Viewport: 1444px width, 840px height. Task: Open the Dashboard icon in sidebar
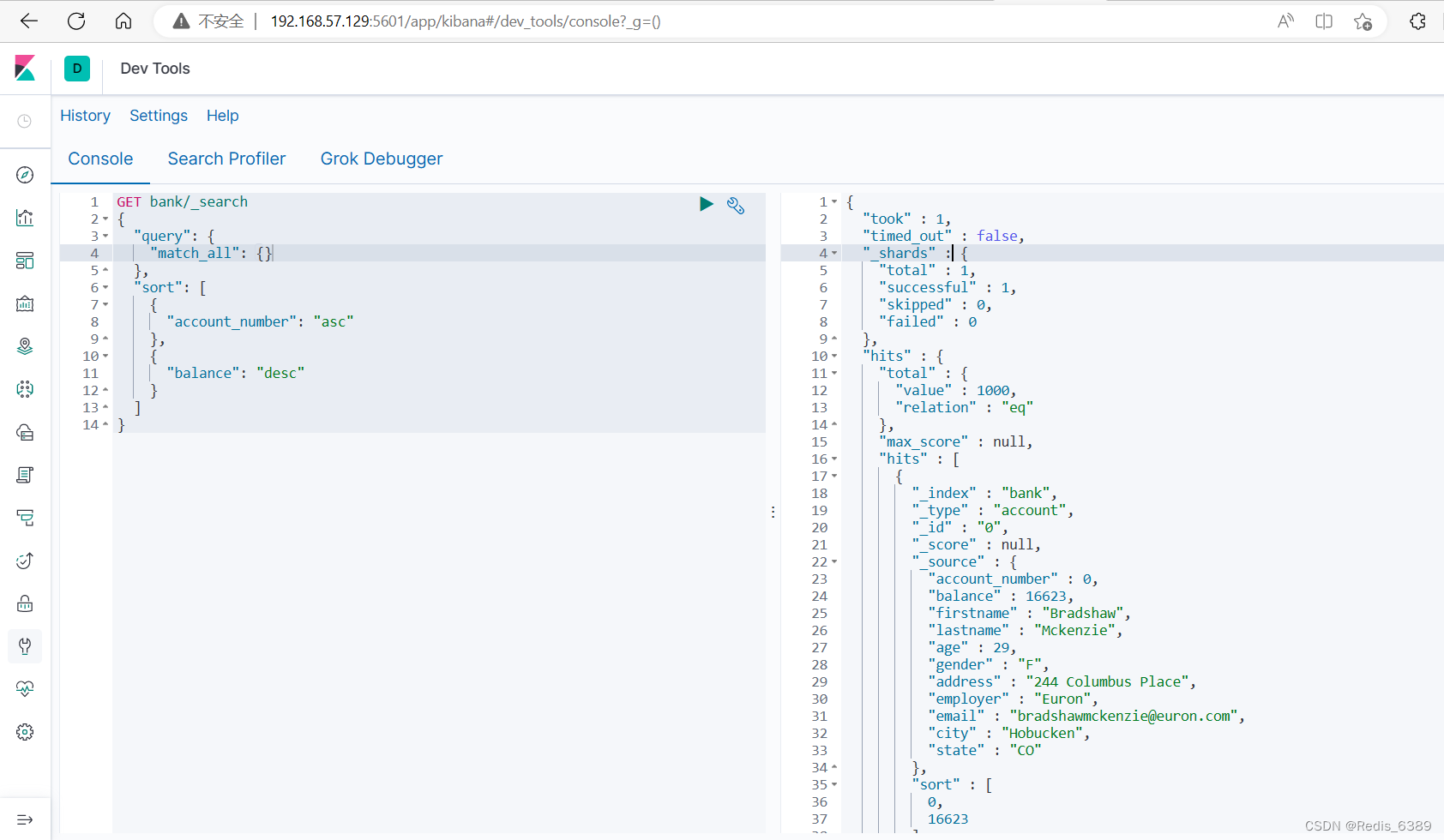[25, 261]
